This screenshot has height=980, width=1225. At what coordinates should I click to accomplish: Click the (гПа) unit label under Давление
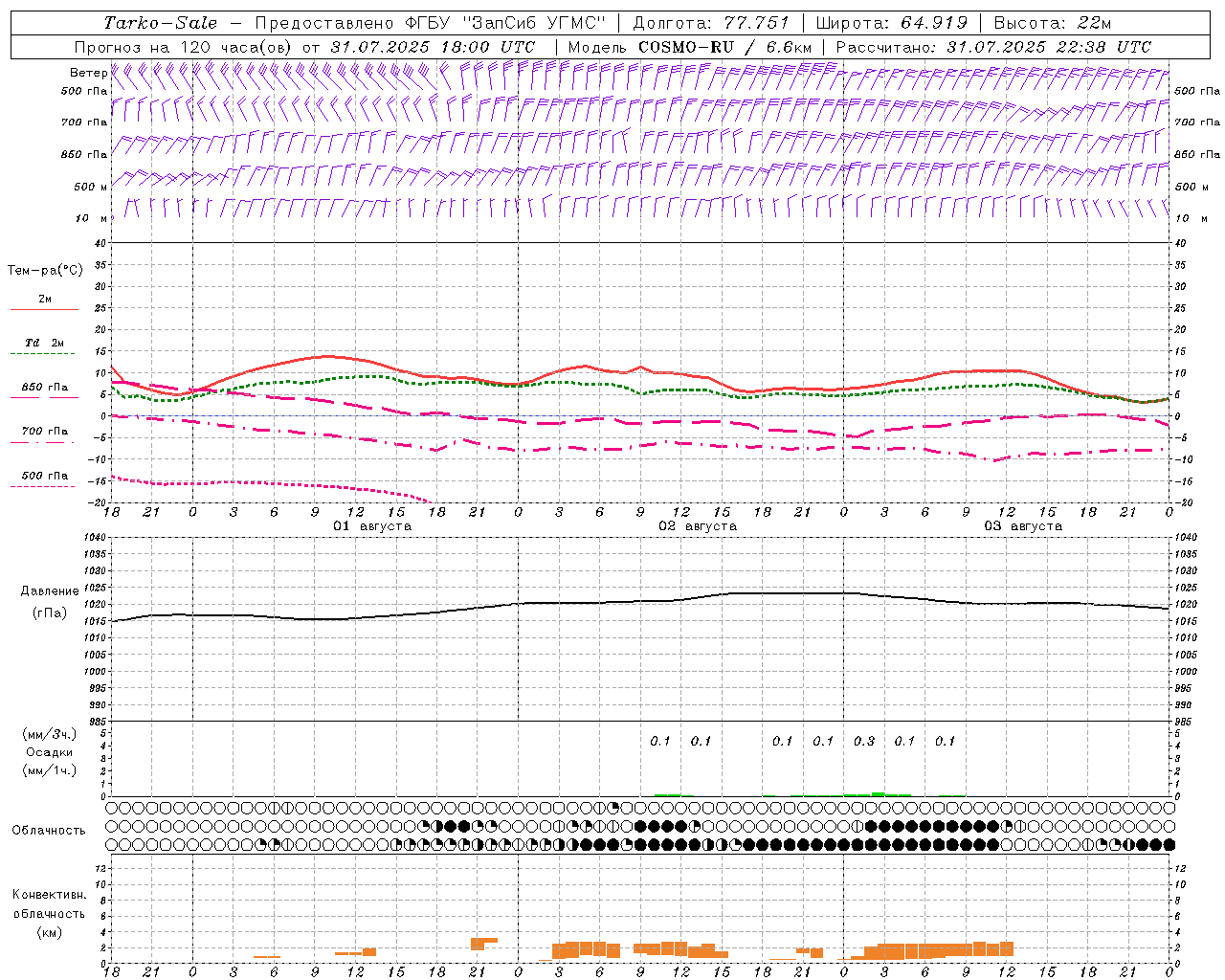pyautogui.click(x=50, y=613)
